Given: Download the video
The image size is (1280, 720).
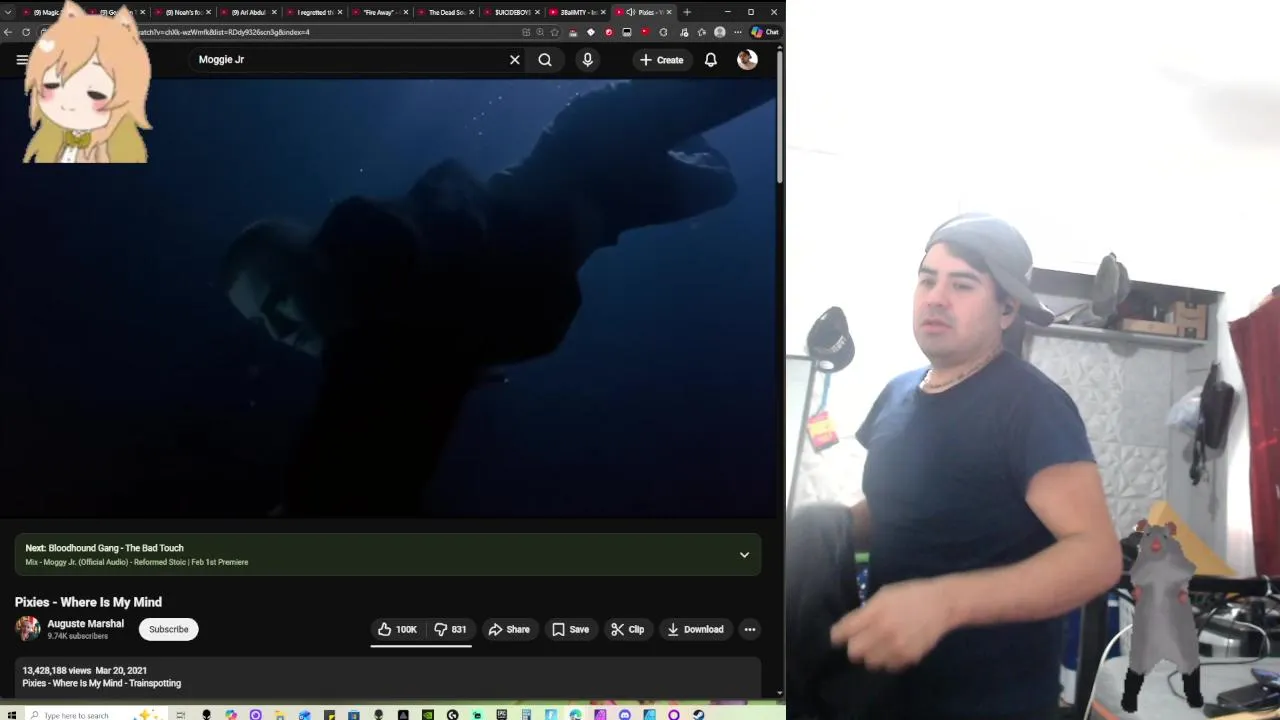Looking at the screenshot, I should coord(695,629).
